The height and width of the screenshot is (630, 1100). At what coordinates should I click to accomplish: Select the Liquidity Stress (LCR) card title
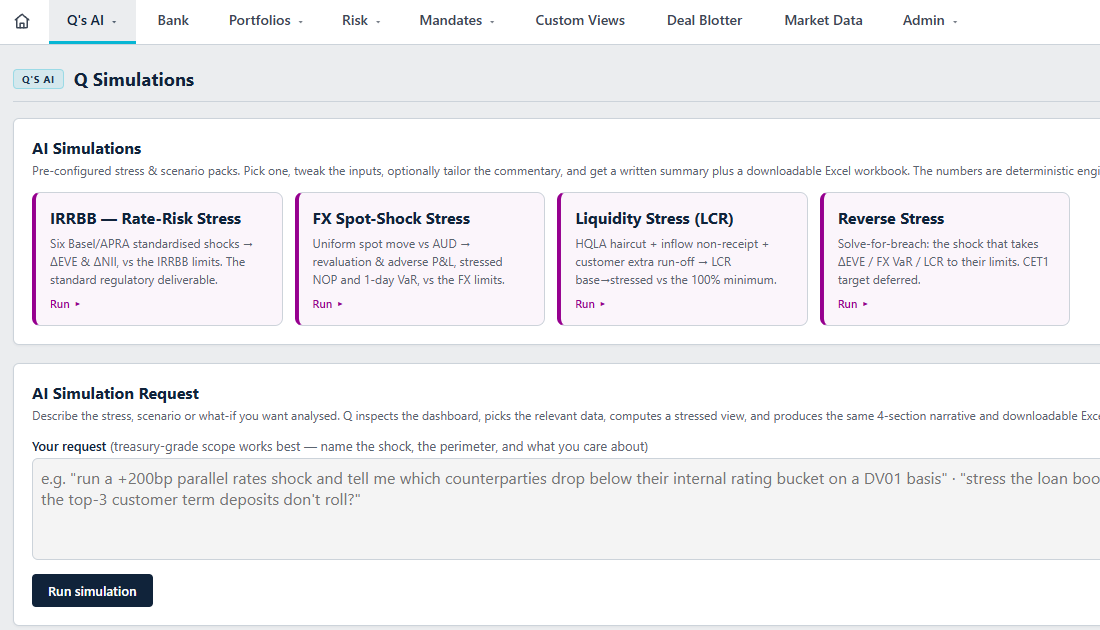[x=654, y=219]
